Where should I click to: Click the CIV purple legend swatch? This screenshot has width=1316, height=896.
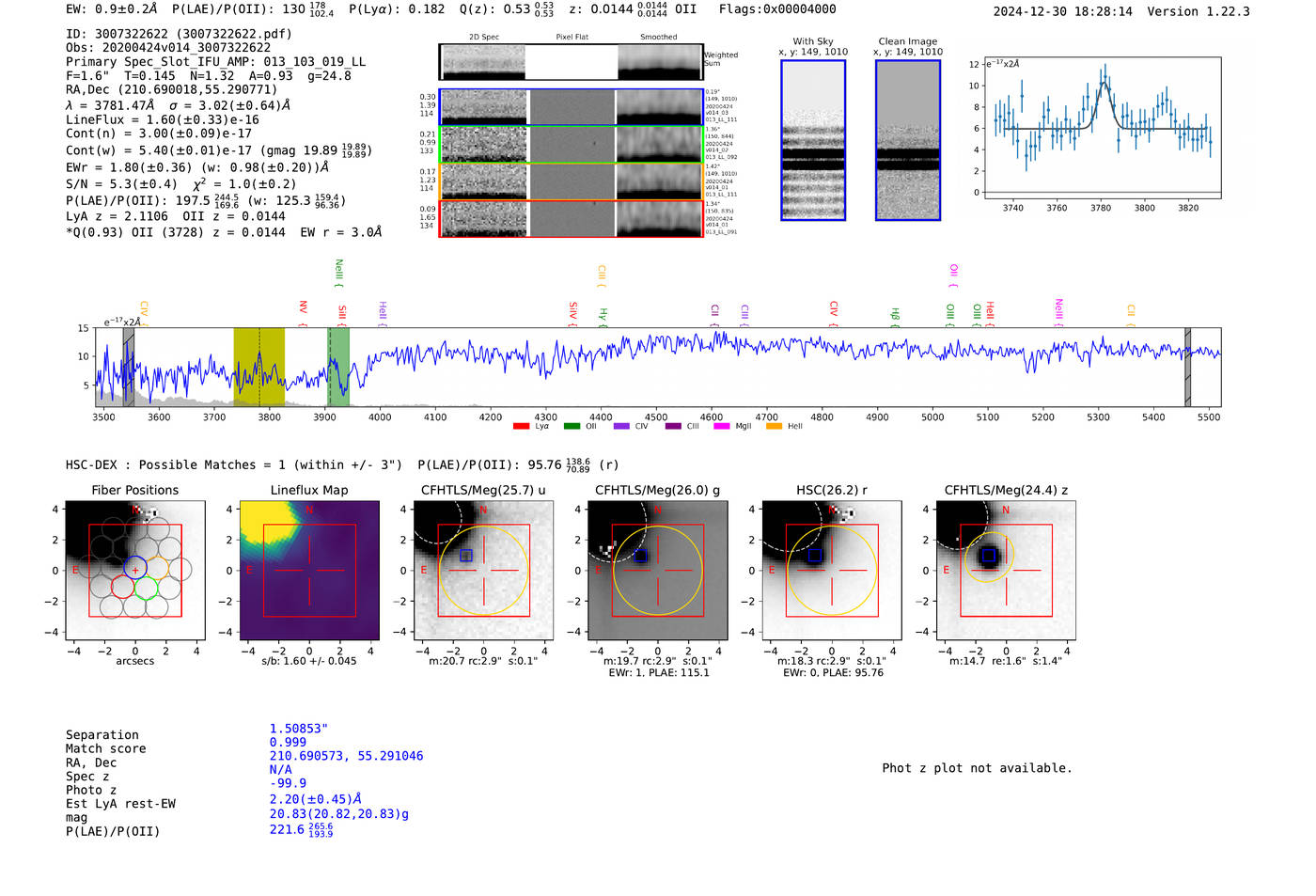(621, 427)
